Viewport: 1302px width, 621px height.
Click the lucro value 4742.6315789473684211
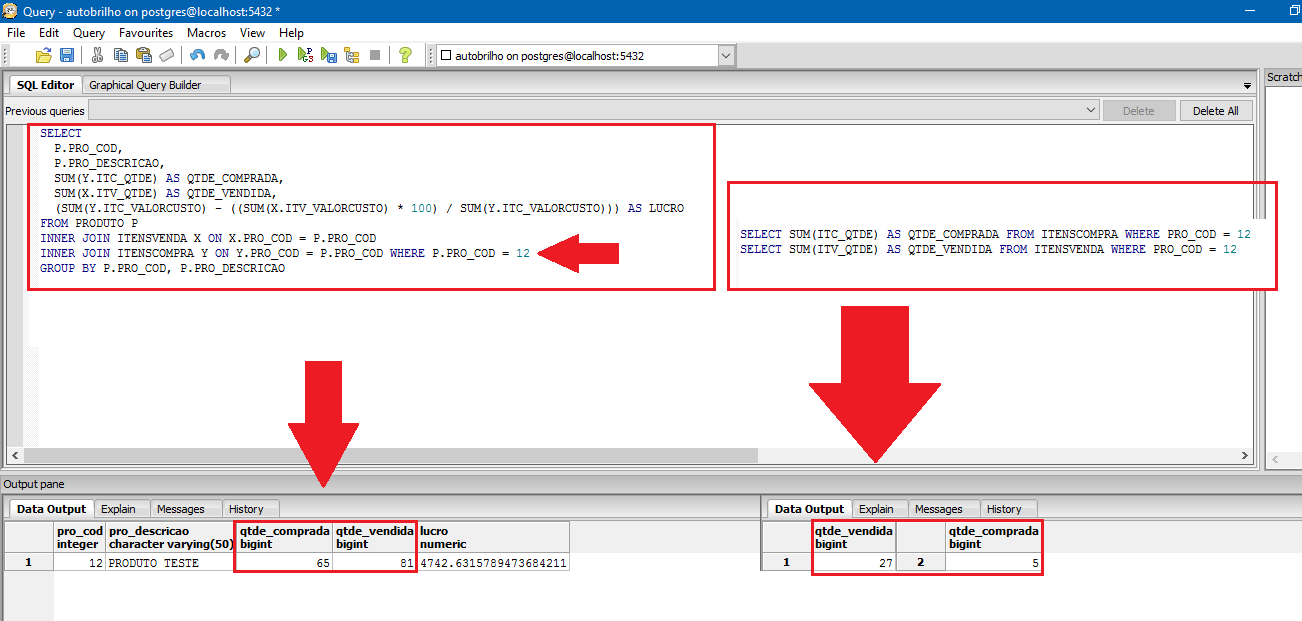click(493, 563)
